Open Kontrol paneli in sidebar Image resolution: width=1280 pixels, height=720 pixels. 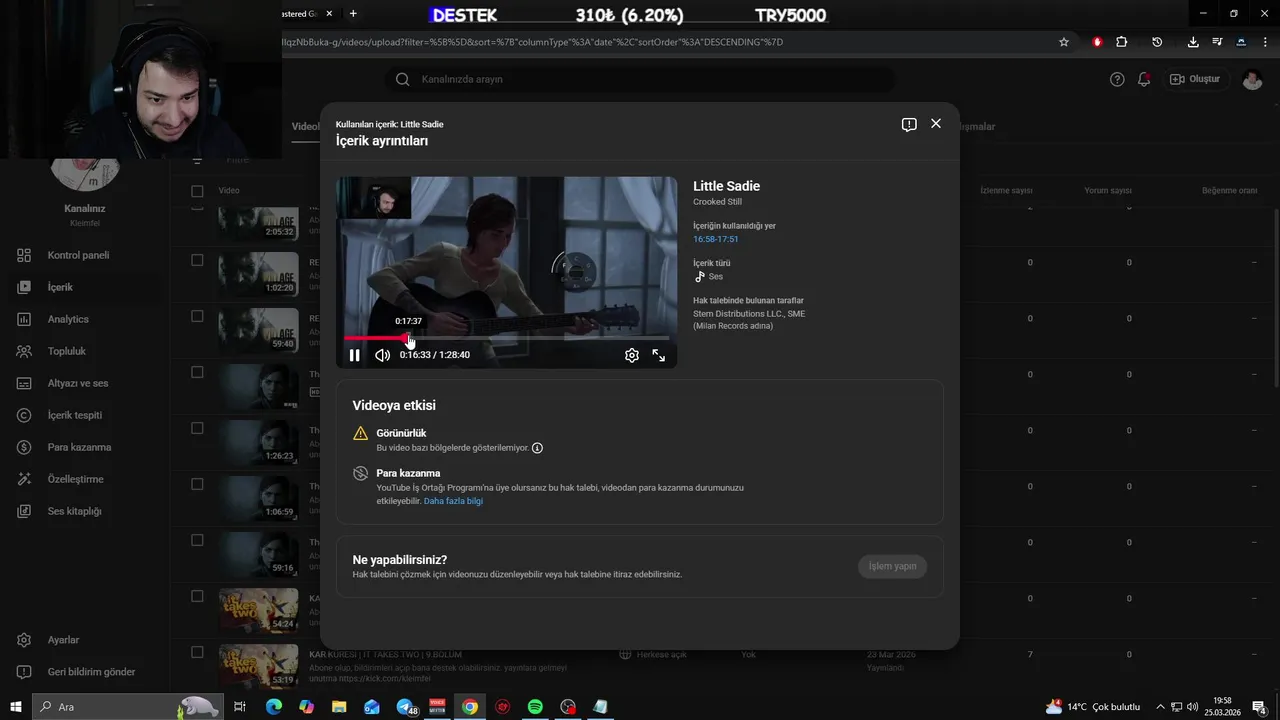tap(78, 255)
